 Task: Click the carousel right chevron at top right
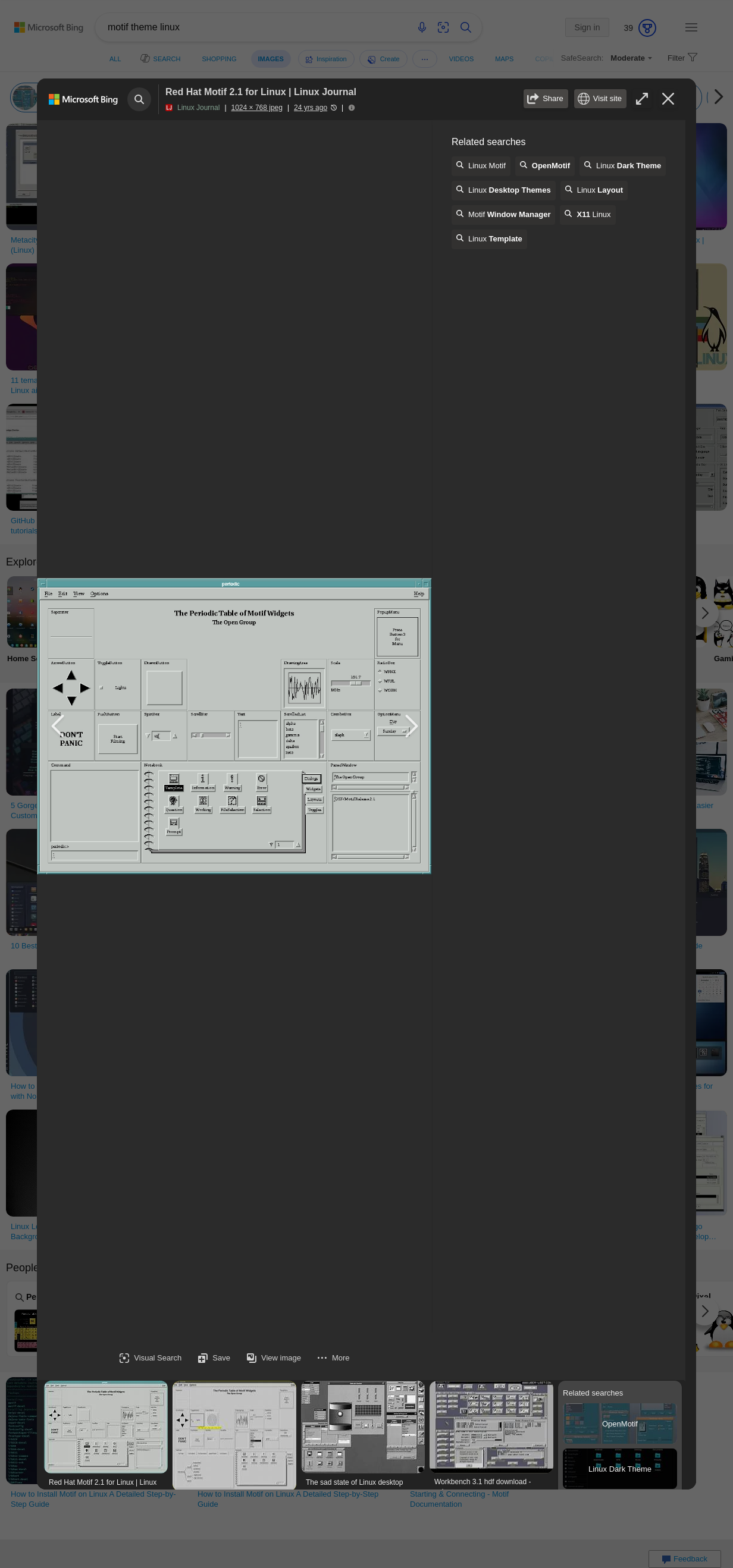[718, 97]
